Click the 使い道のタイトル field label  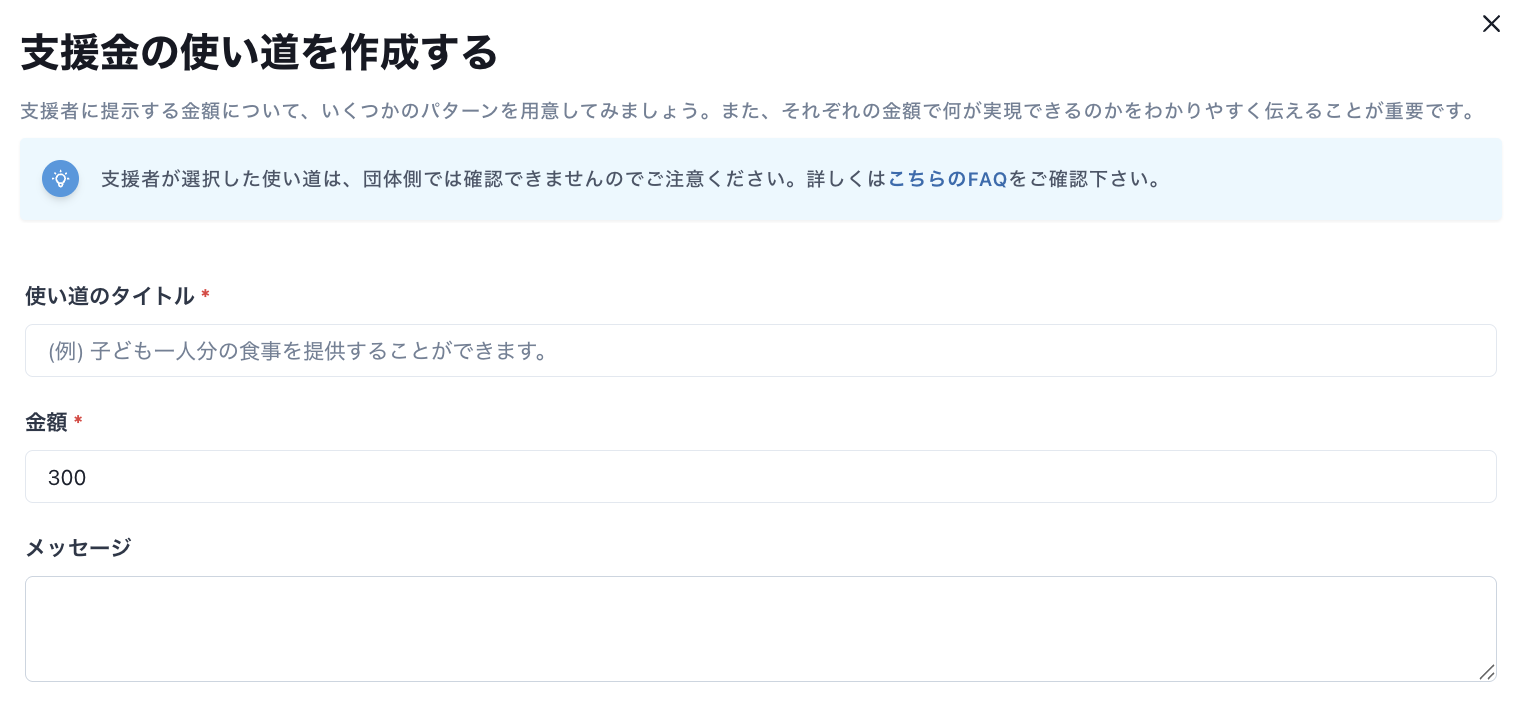click(x=109, y=296)
